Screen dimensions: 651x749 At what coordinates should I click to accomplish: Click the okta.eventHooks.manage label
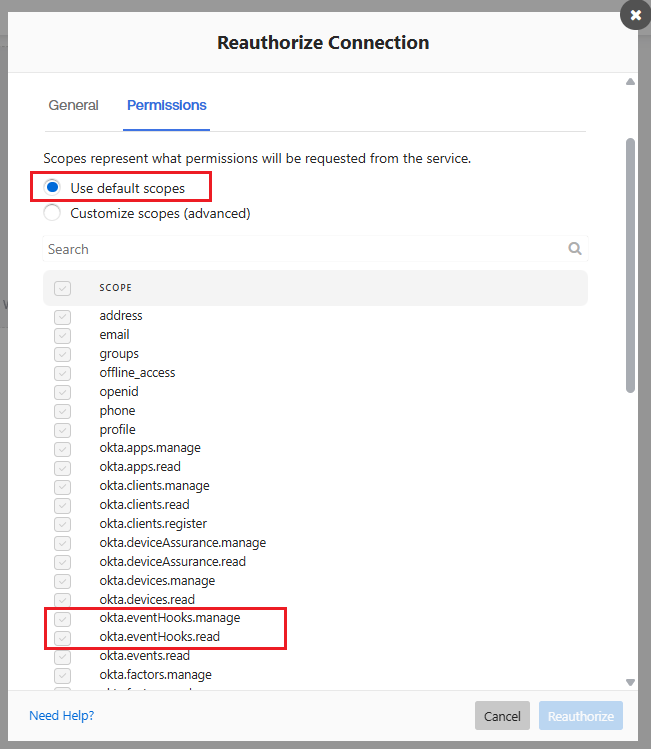(170, 618)
